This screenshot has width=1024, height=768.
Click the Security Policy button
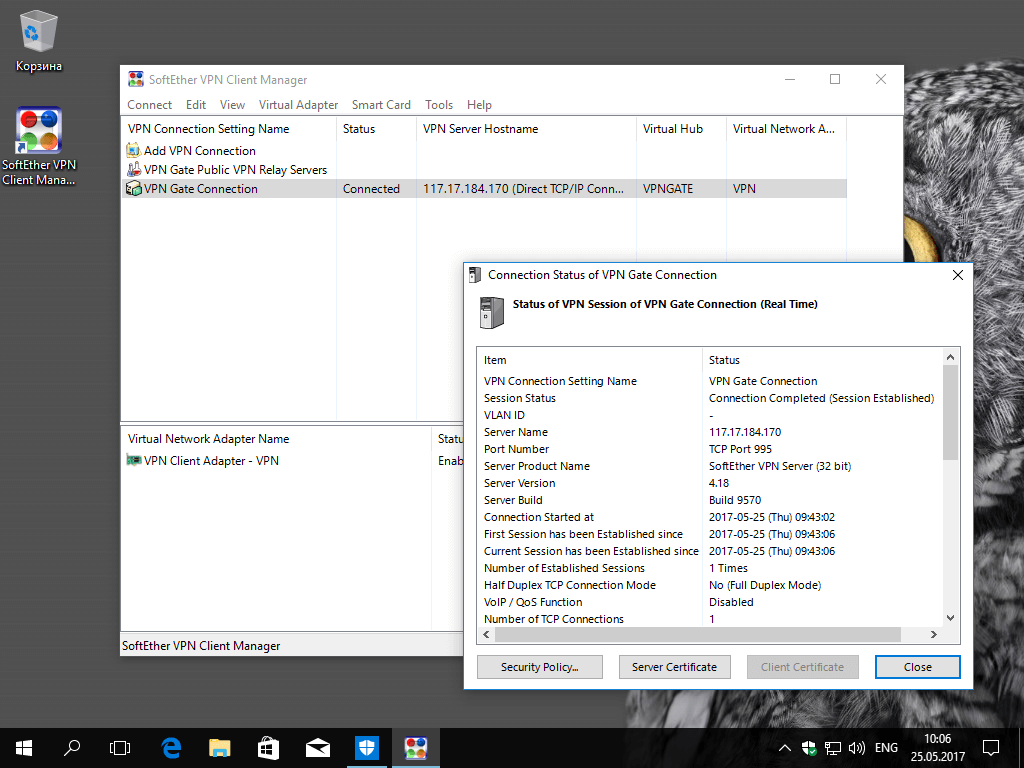click(x=539, y=667)
